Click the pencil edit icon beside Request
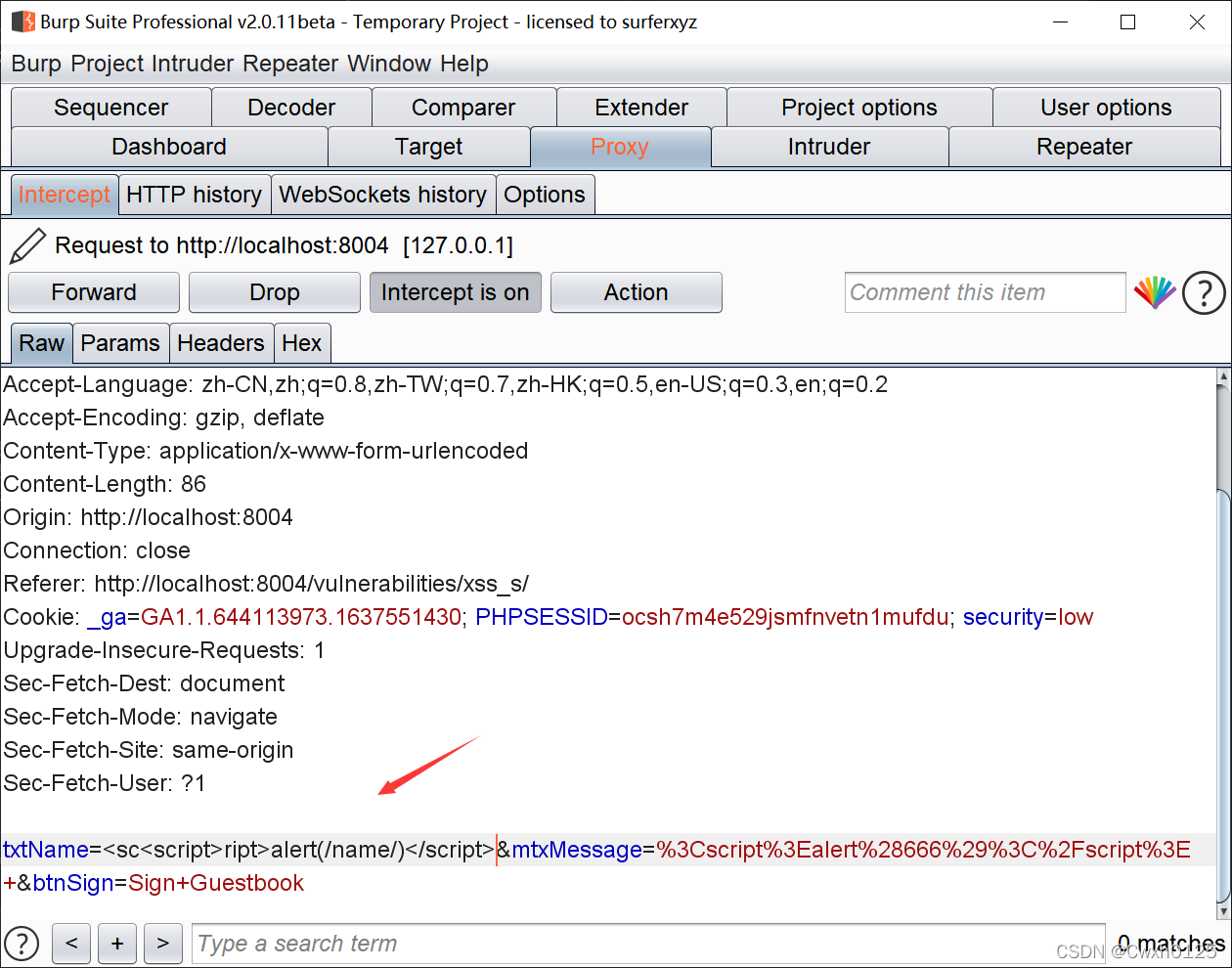The width and height of the screenshot is (1232, 968). 27,246
